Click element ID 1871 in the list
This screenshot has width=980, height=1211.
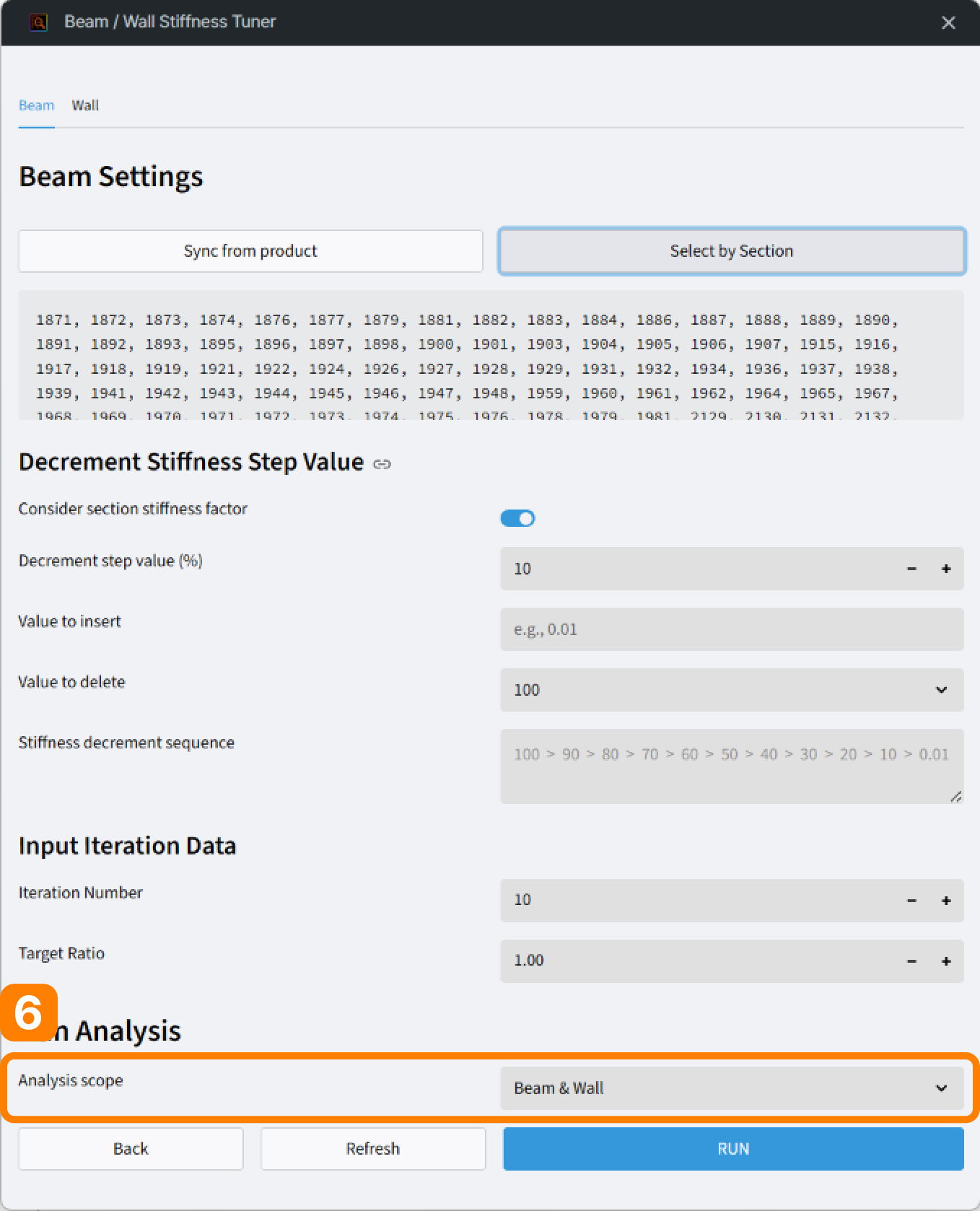[x=54, y=320]
